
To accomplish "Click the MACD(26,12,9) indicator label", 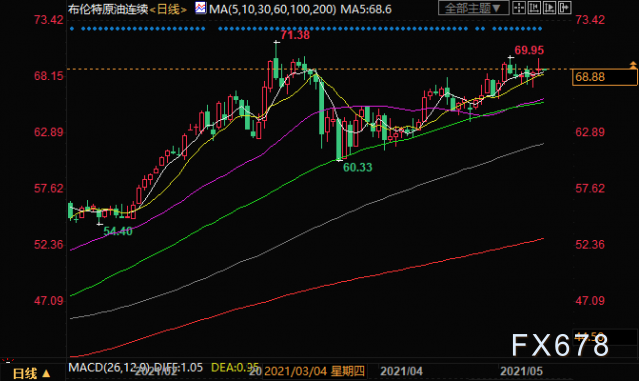I will click(109, 368).
